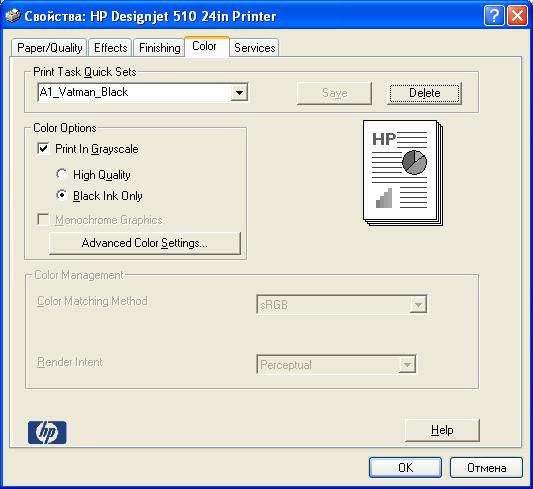Click the Help button
Viewport: 533px width, 489px height.
[x=442, y=430]
